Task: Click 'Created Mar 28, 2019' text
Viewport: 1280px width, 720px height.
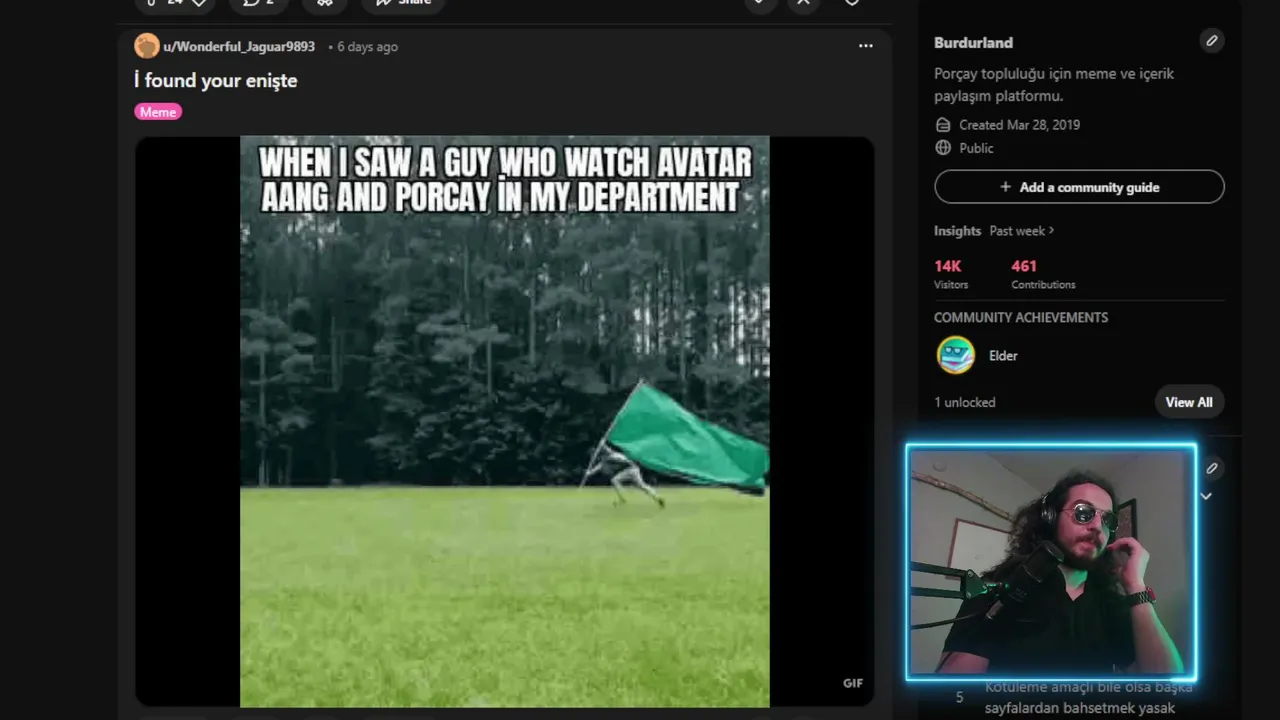Action: click(x=1019, y=125)
